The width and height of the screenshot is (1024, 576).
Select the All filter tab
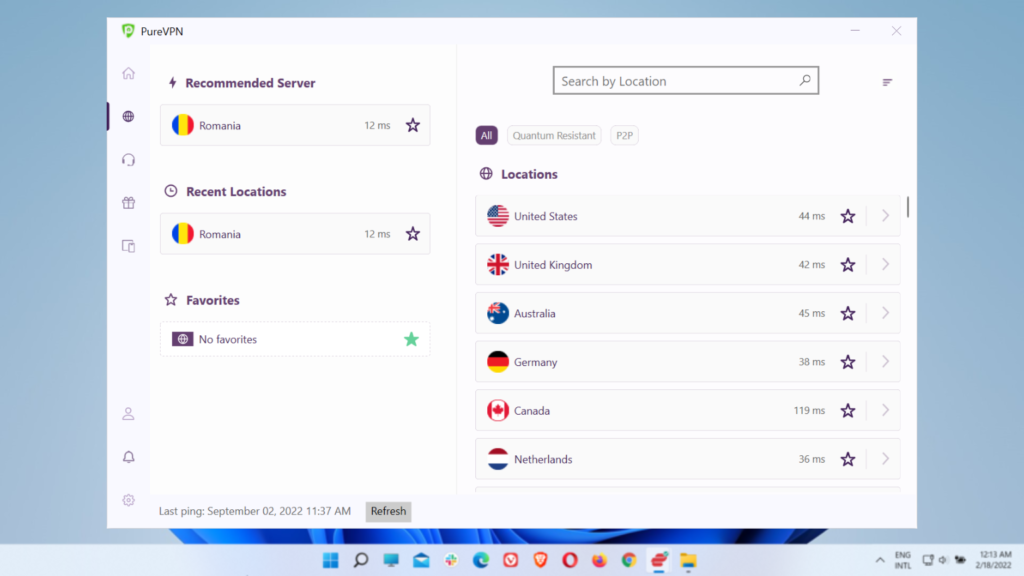click(x=487, y=135)
